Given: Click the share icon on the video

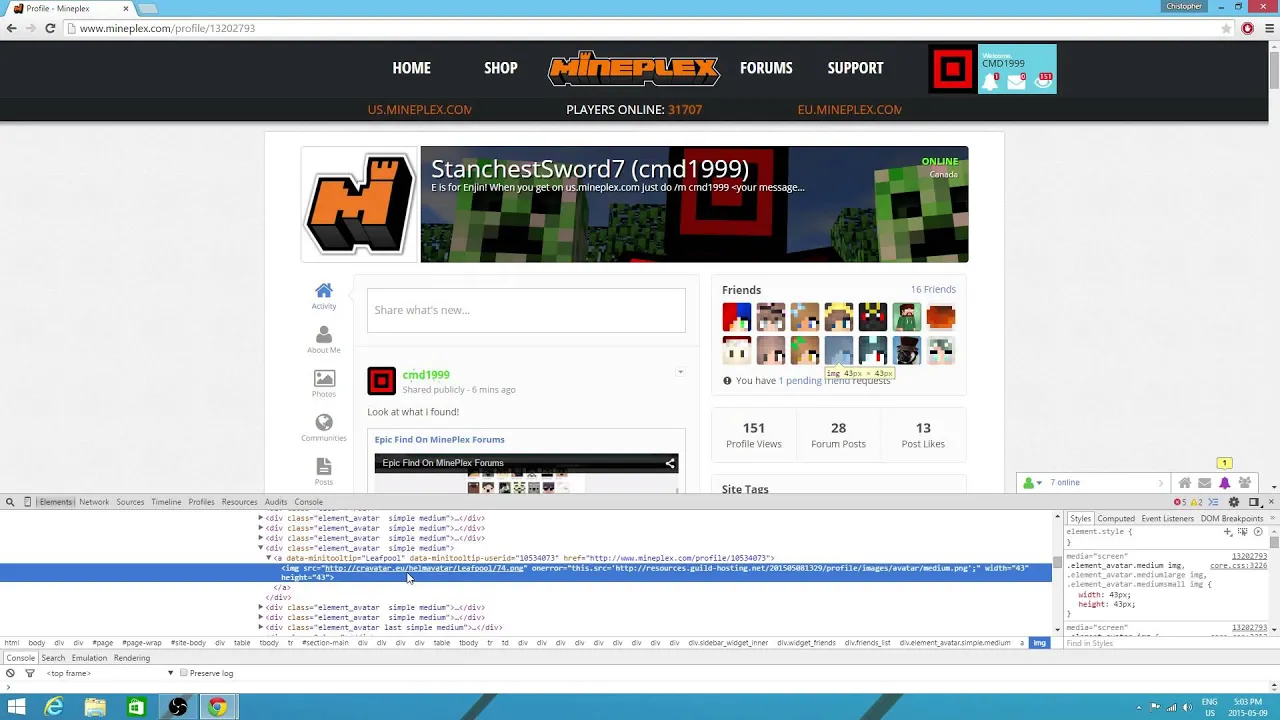Looking at the screenshot, I should click(670, 463).
